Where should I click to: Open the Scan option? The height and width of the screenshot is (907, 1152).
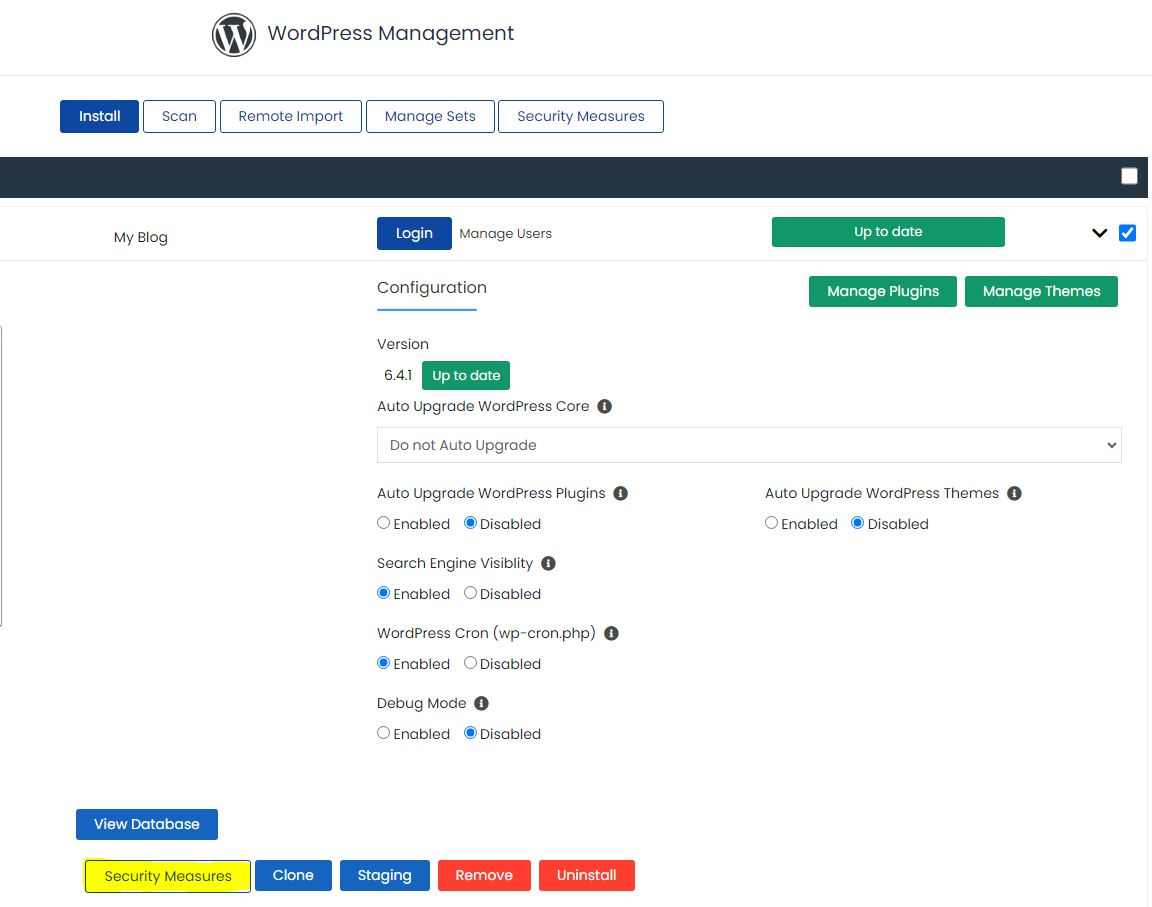[179, 116]
